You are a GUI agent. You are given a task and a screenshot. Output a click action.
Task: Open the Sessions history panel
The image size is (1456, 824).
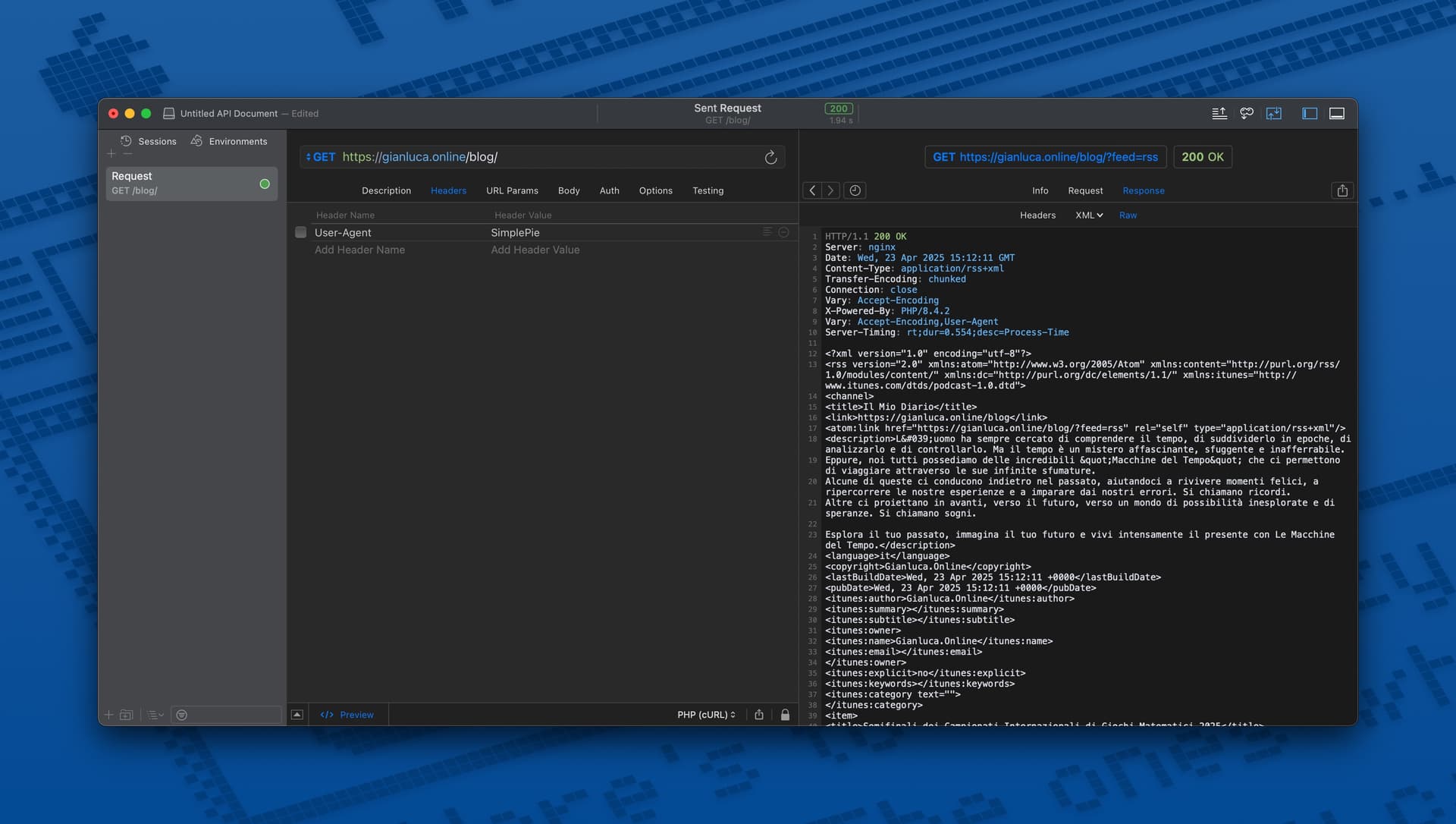[x=149, y=141]
